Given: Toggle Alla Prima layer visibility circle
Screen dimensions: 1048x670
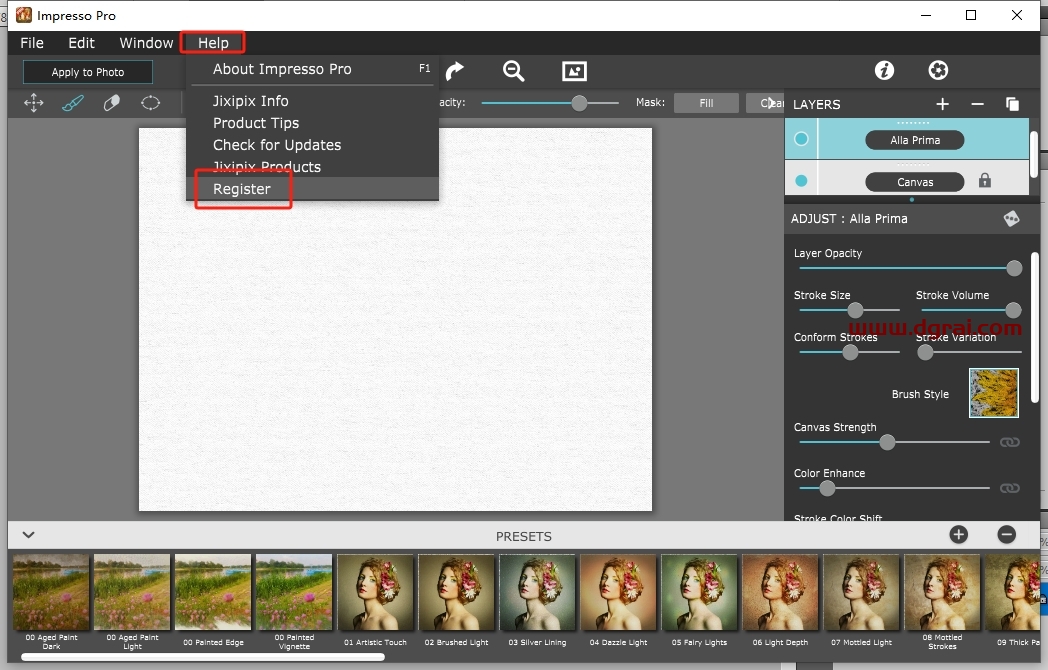Looking at the screenshot, I should (801, 139).
